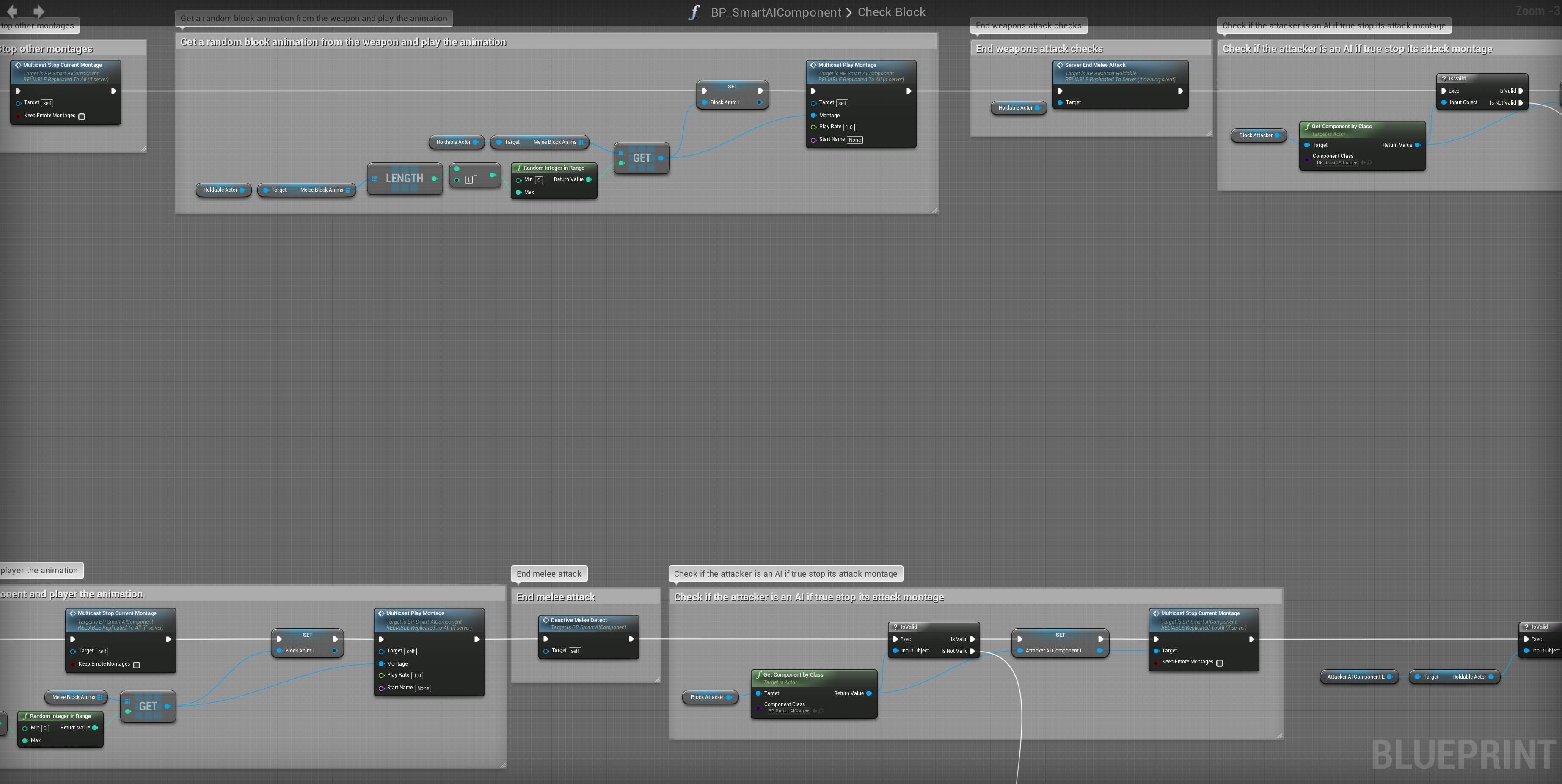Click Play Rate field on upper Multicast Play Montage
Viewport: 1562px width, 784px height.
(849, 127)
